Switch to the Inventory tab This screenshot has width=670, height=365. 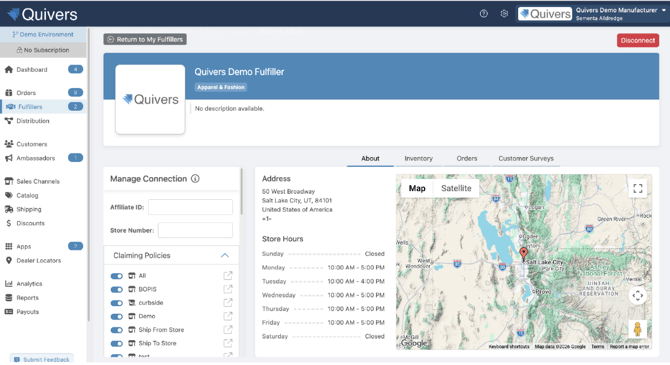tap(418, 159)
